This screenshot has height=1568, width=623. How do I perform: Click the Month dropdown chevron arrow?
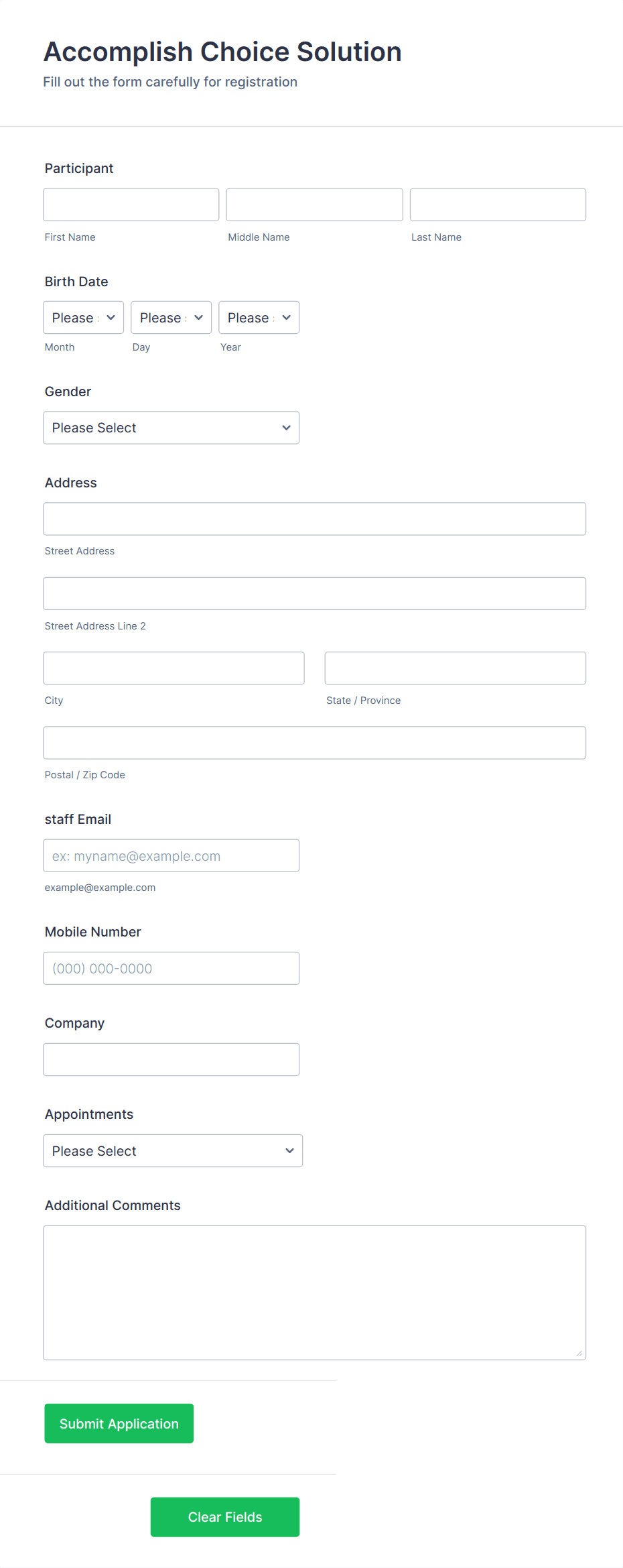point(111,317)
